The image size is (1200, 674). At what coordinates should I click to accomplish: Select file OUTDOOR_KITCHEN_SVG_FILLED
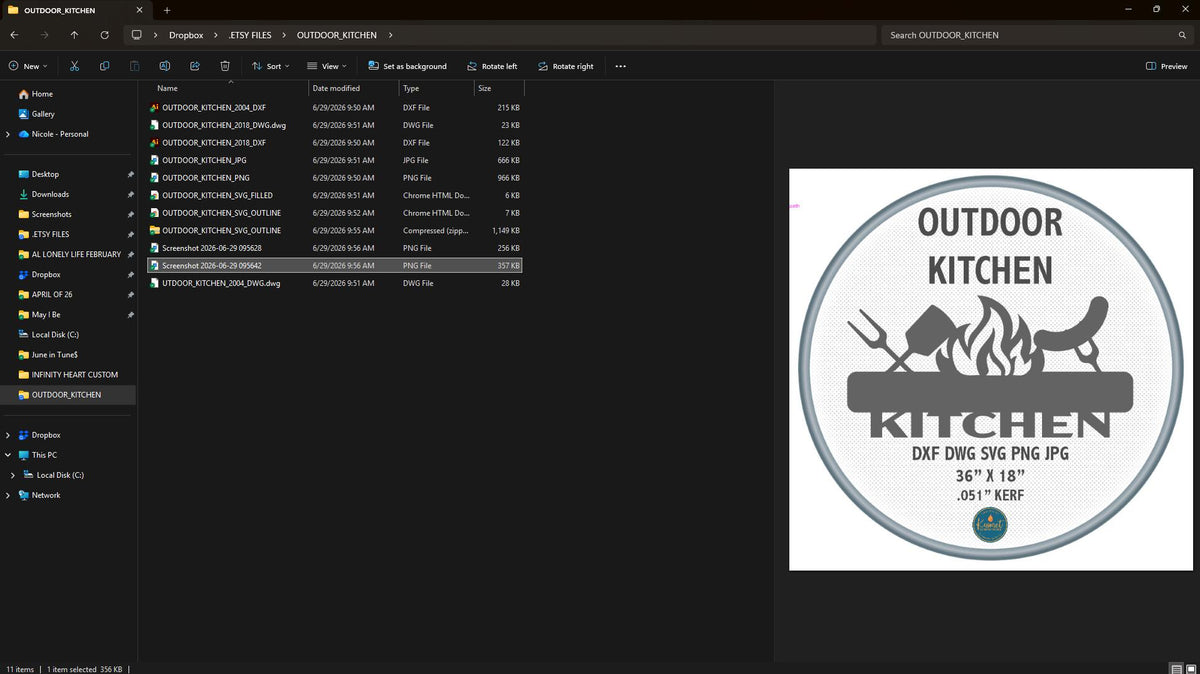[335, 195]
